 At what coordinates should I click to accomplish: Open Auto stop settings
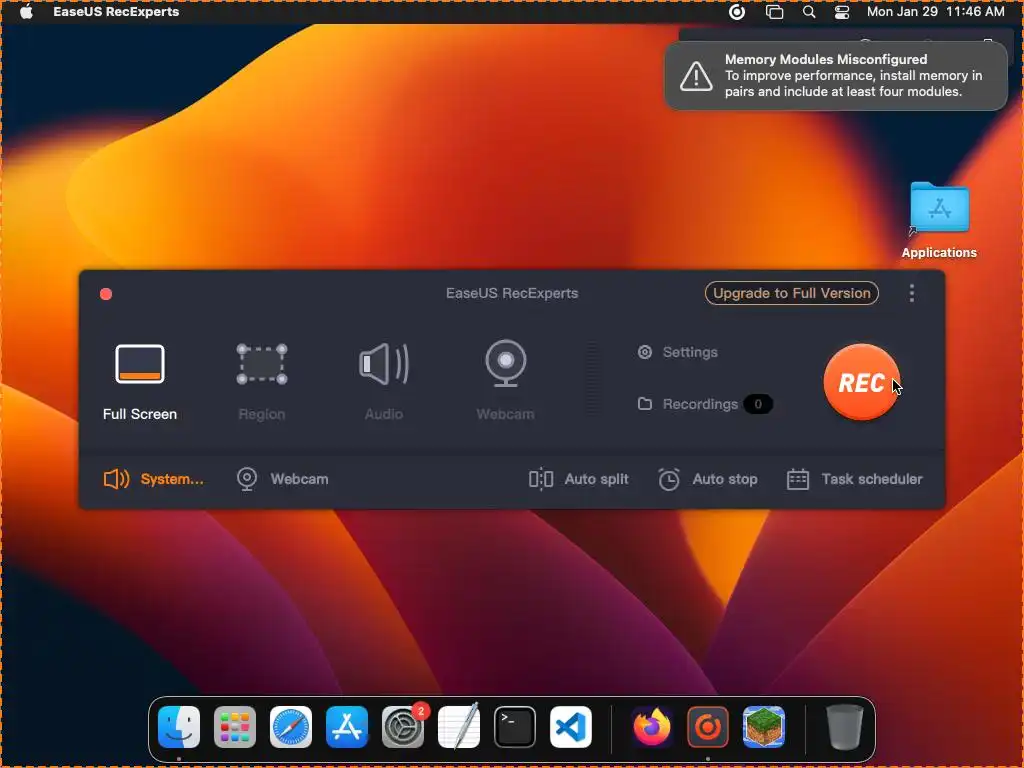point(707,479)
